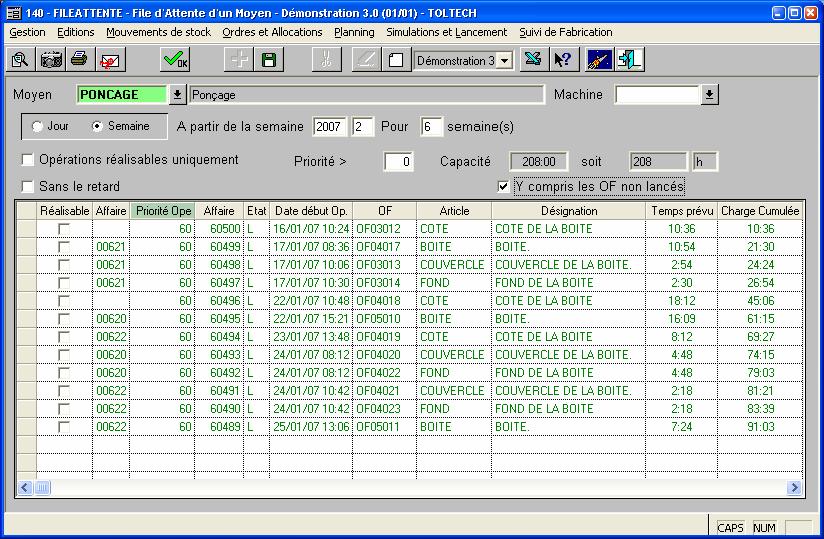Click the grayed plus add icon
The height and width of the screenshot is (539, 824).
pos(239,59)
